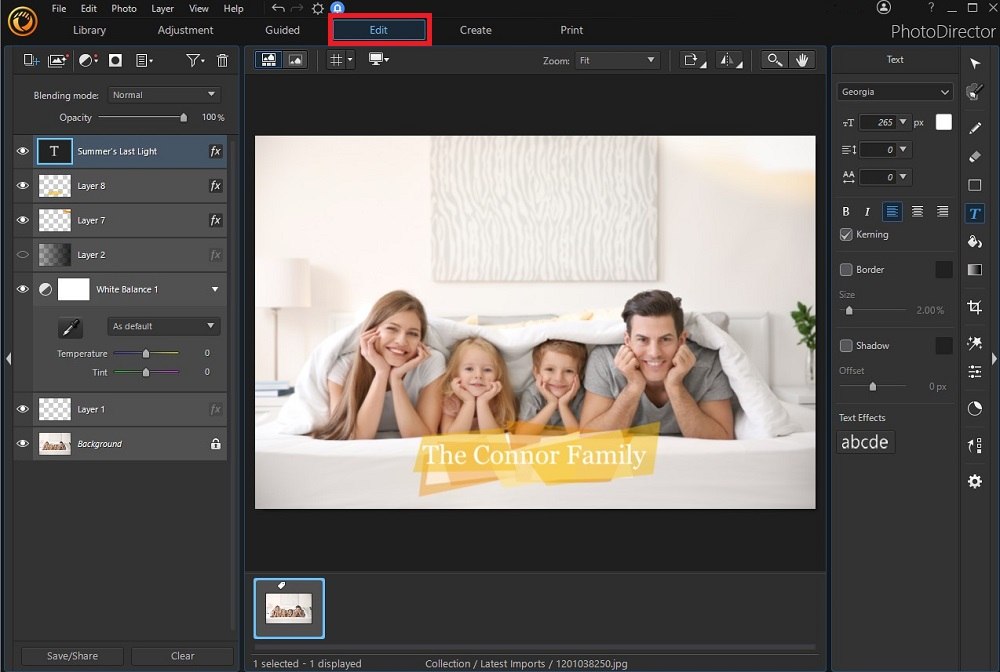Hide the Layer 8 layer
The image size is (1000, 672).
point(22,186)
